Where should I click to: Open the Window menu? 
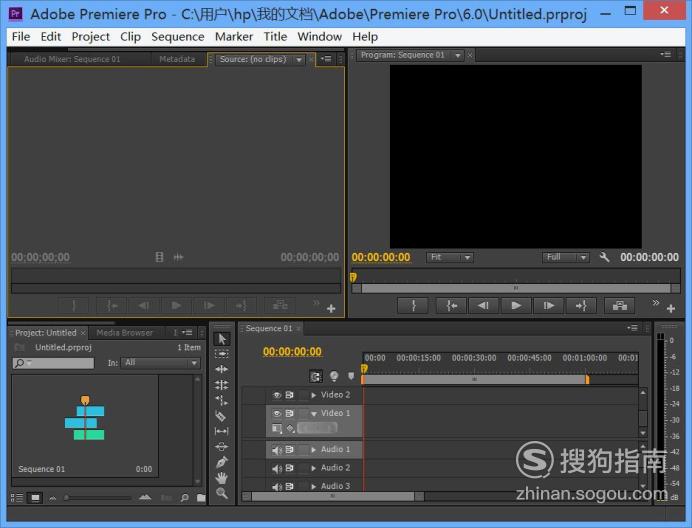coord(320,37)
